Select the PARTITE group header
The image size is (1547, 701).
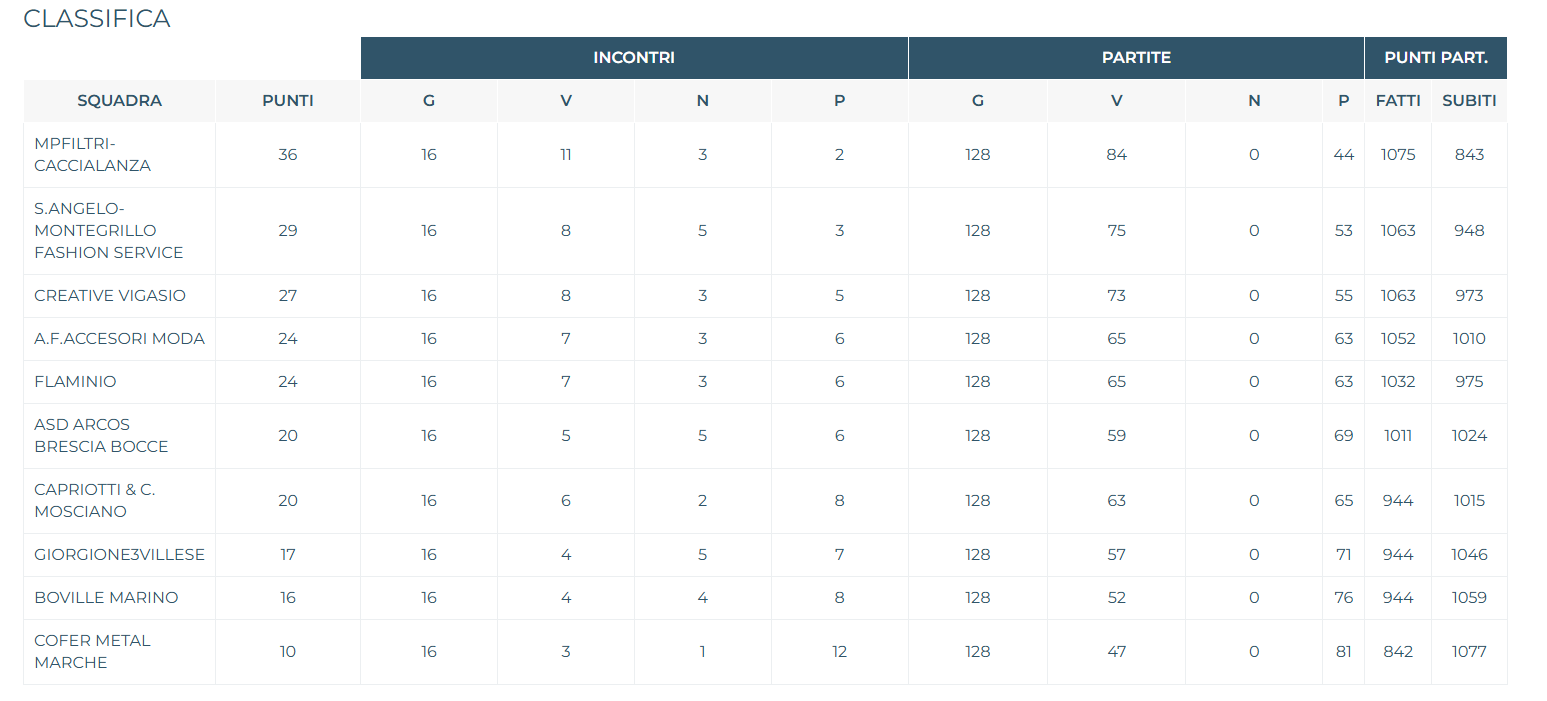coord(1136,58)
